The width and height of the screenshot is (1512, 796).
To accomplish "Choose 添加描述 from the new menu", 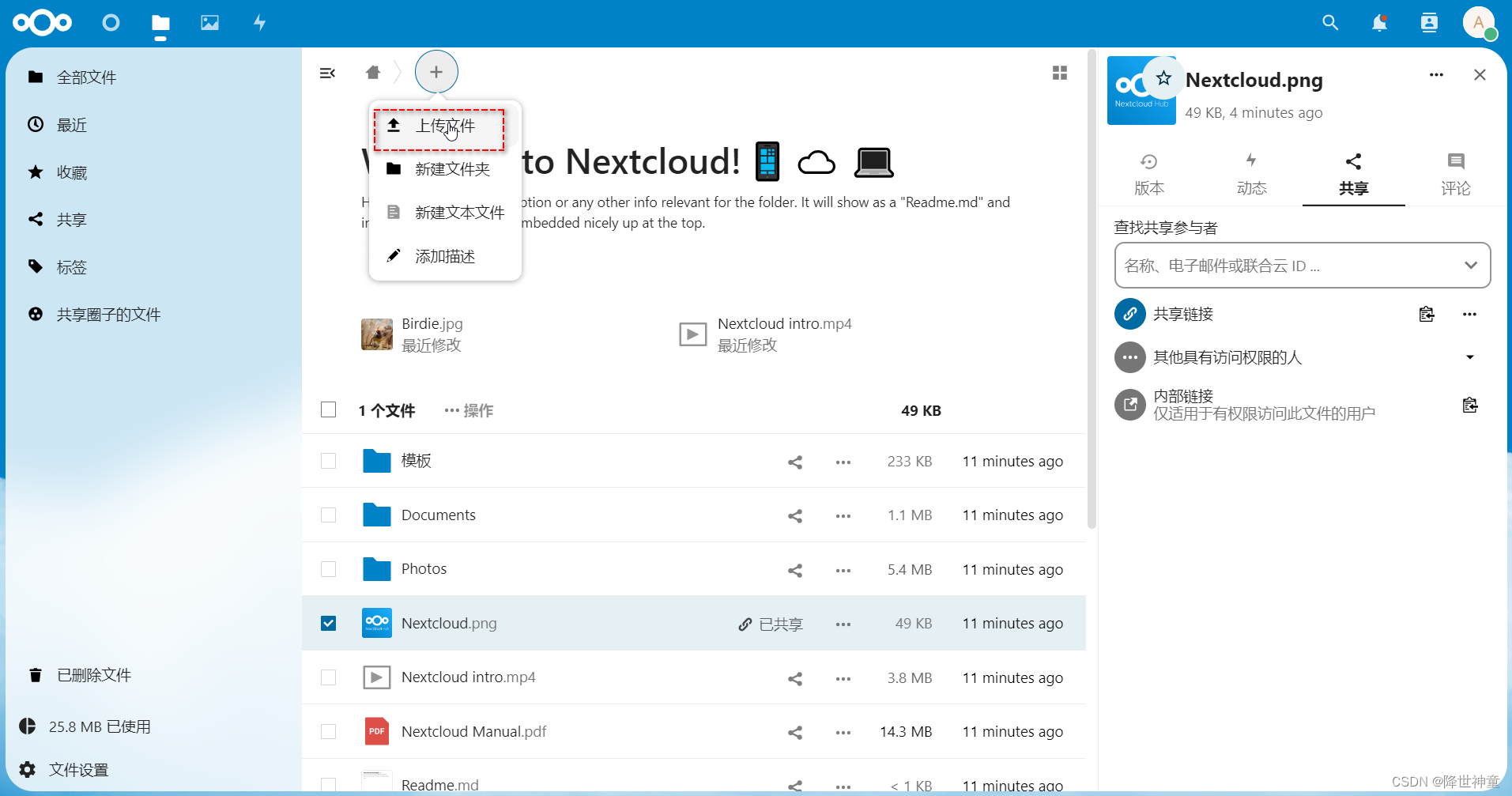I will [445, 256].
